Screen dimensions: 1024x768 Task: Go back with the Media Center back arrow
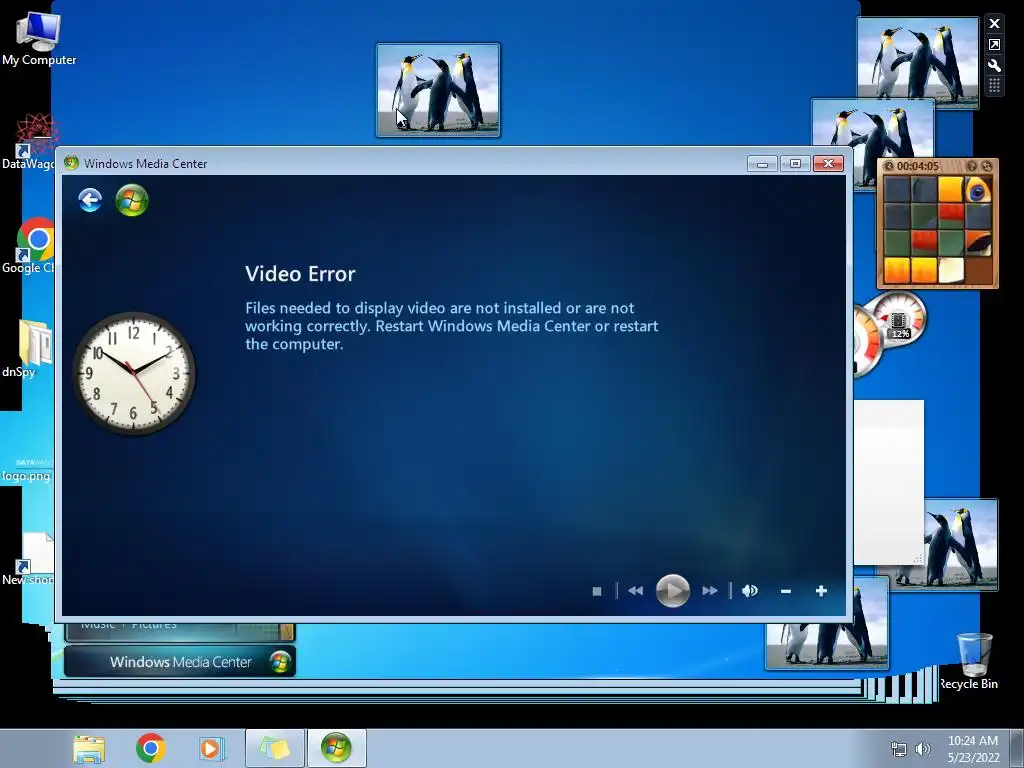pos(90,200)
